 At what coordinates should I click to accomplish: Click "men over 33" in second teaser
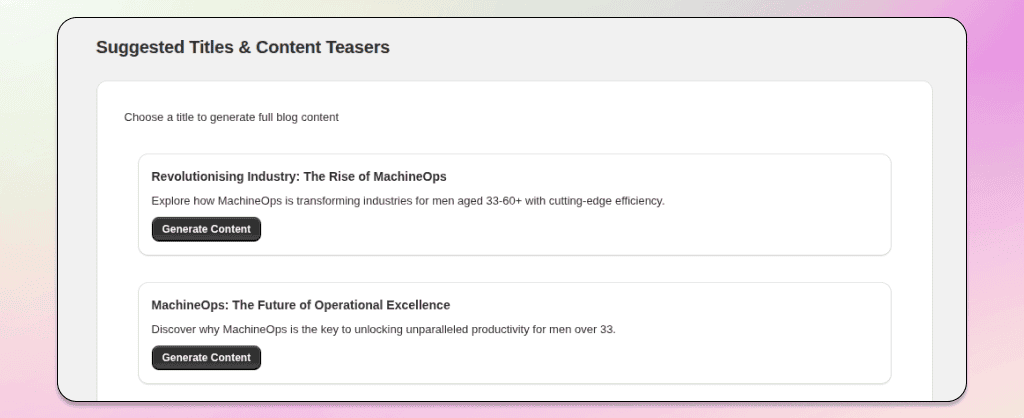pos(582,329)
